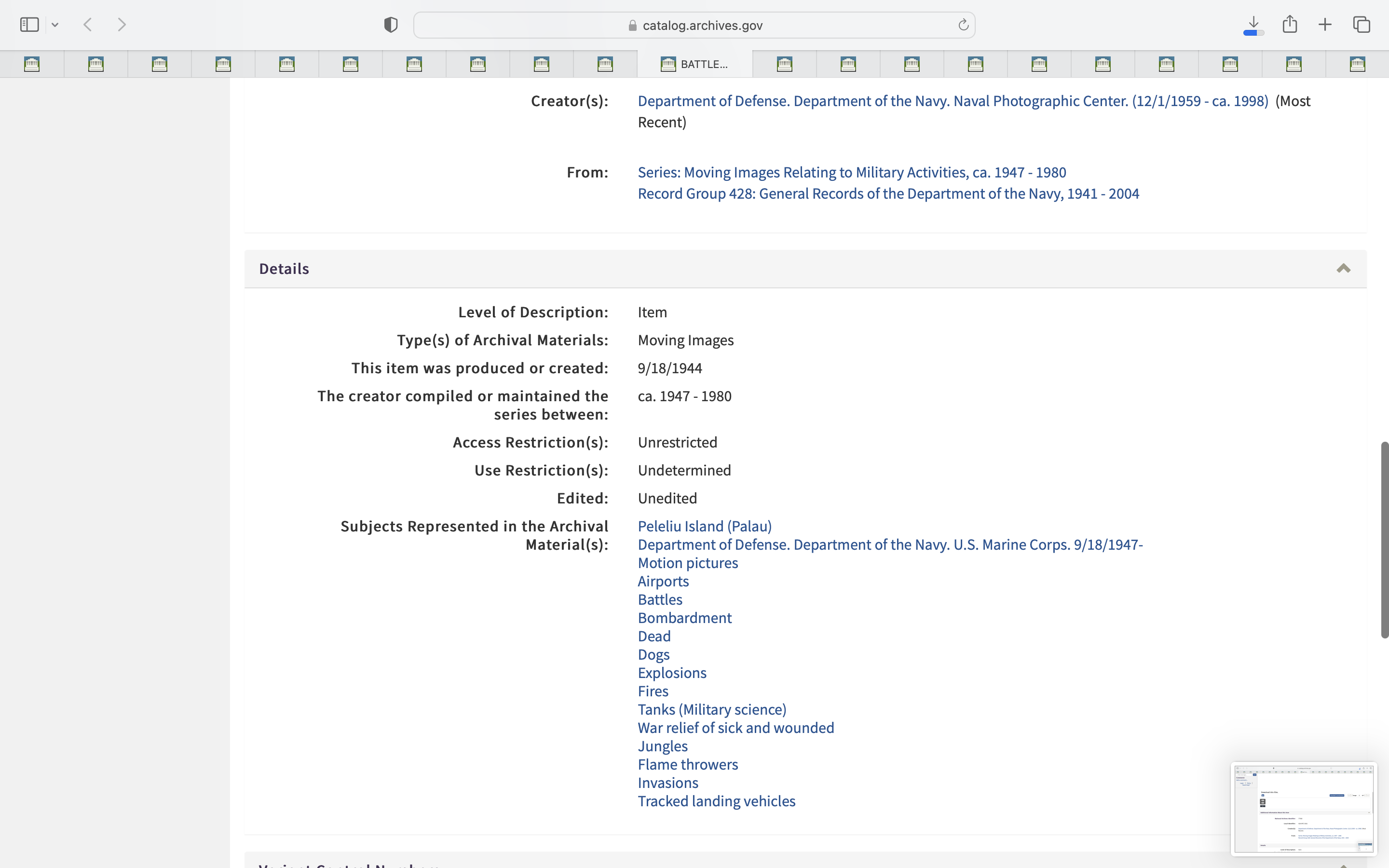Screen dimensions: 1389x868
Task: Go forward to next page
Action: 122,25
